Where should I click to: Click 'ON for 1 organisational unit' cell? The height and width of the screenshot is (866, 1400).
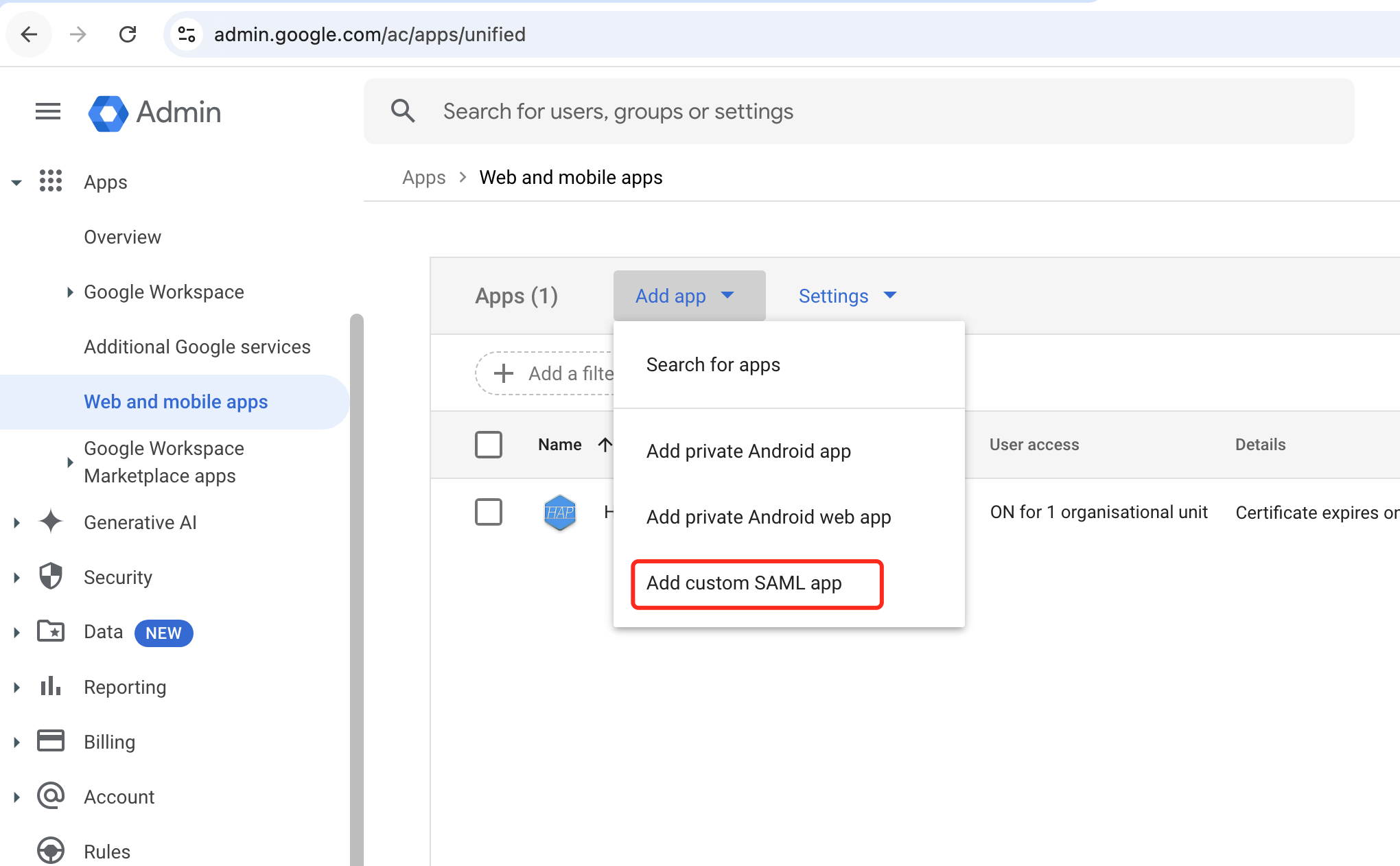[1099, 513]
